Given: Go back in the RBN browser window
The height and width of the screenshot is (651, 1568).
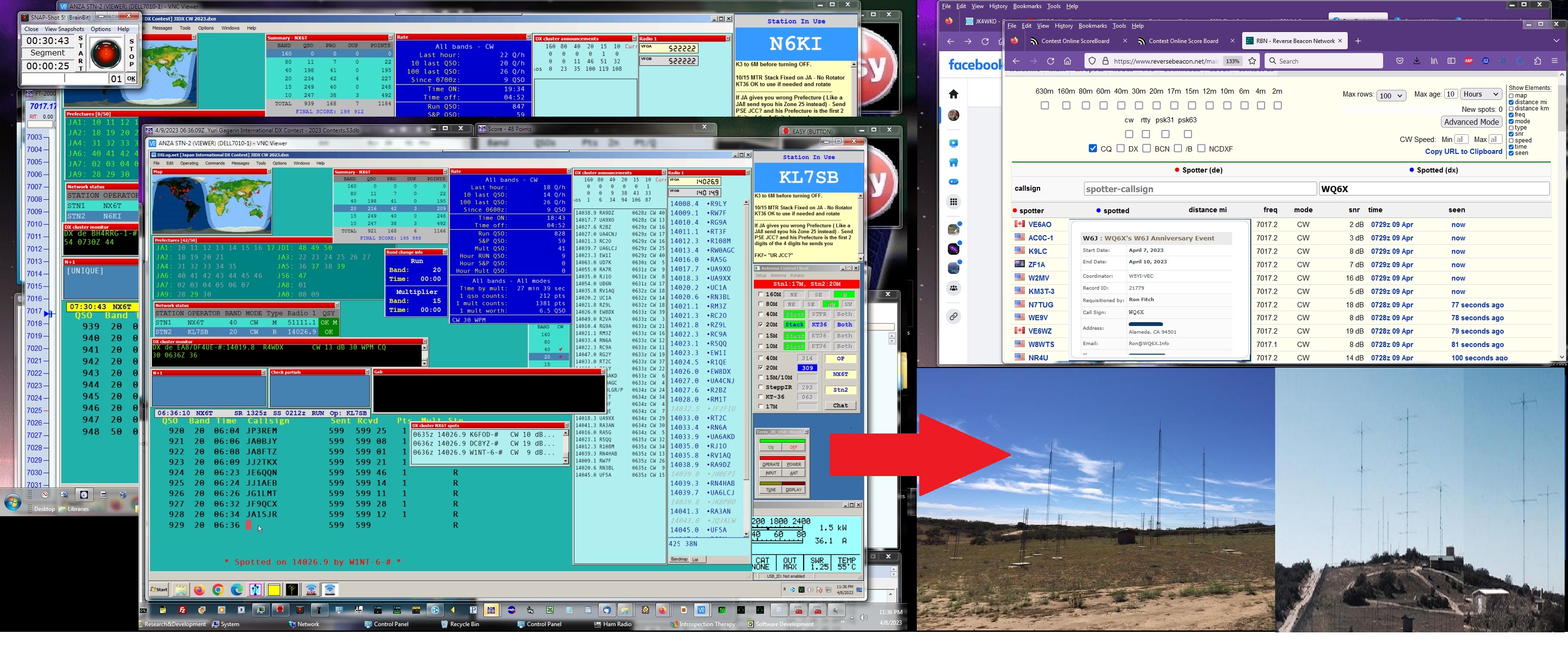Looking at the screenshot, I should pos(1016,61).
